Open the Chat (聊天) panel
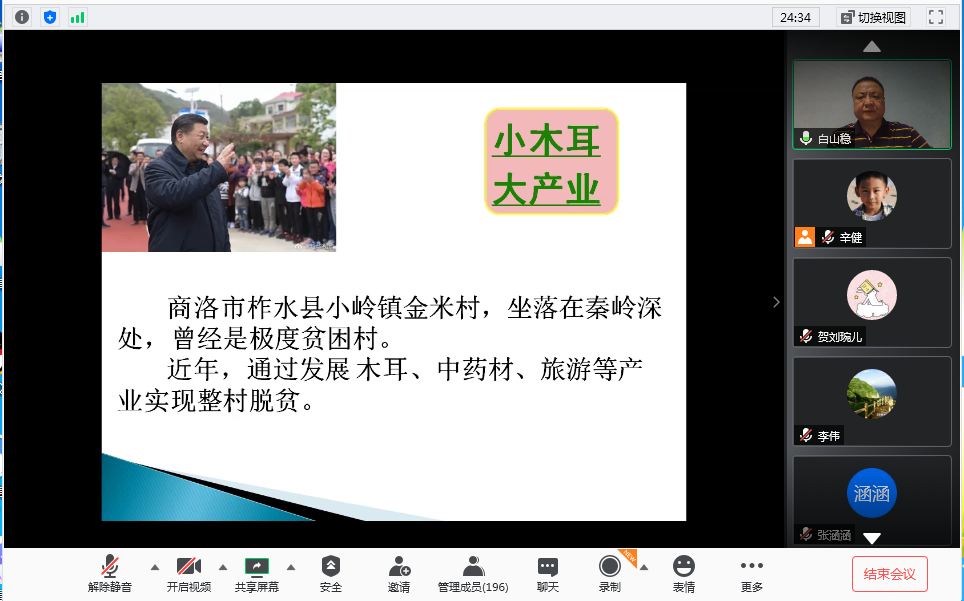 [x=548, y=574]
